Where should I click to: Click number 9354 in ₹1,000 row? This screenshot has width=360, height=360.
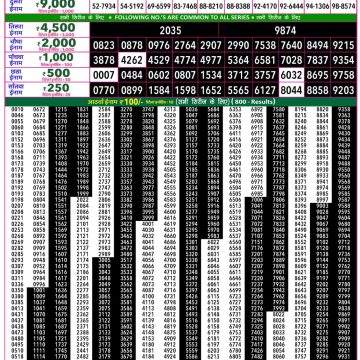point(343,60)
